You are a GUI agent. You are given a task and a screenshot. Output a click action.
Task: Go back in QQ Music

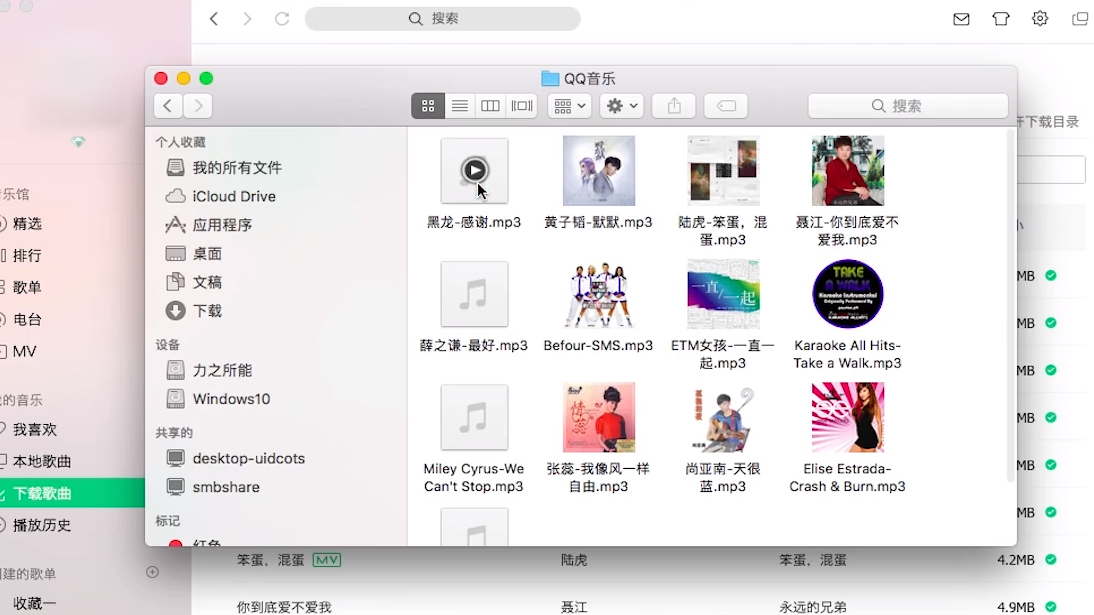pyautogui.click(x=214, y=19)
